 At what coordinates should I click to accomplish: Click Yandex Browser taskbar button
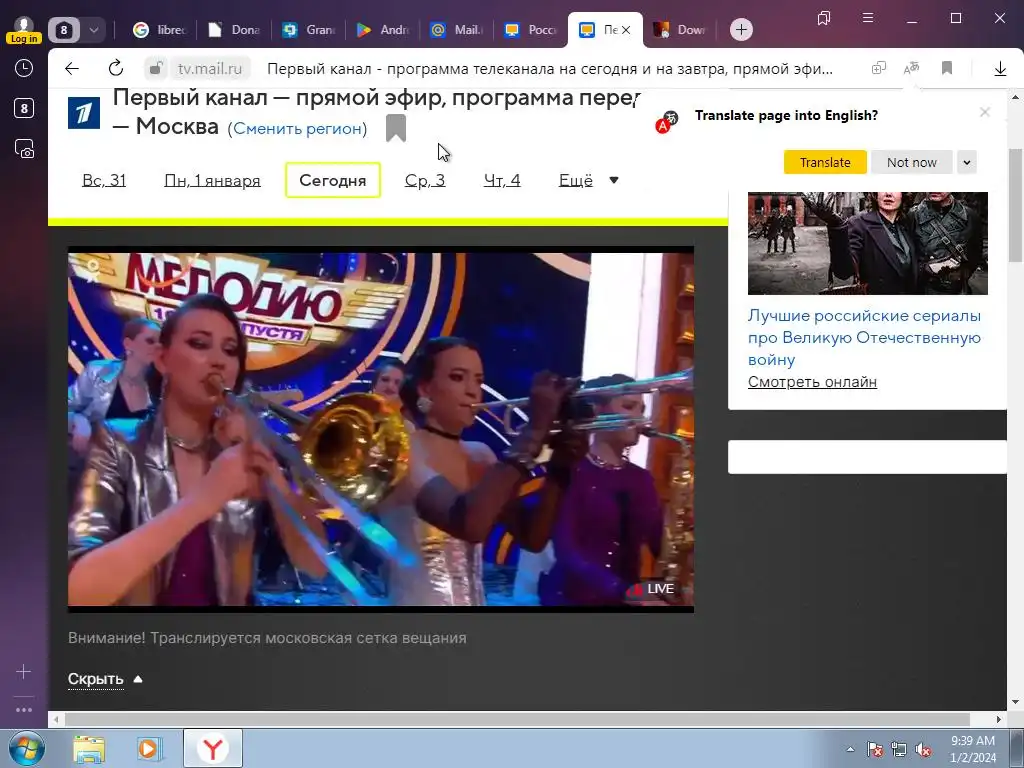(x=213, y=748)
